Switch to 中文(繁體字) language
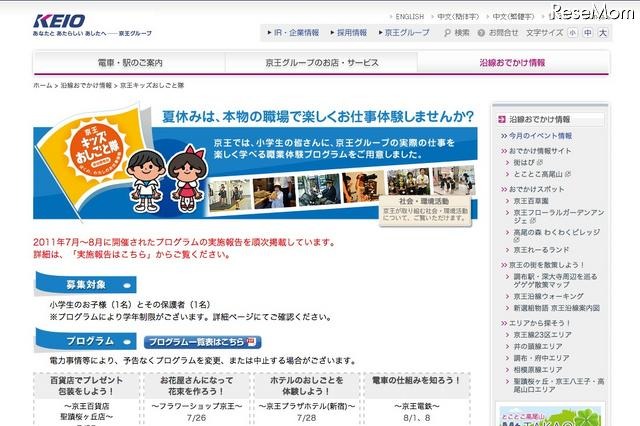The width and height of the screenshot is (640, 426). [x=513, y=16]
